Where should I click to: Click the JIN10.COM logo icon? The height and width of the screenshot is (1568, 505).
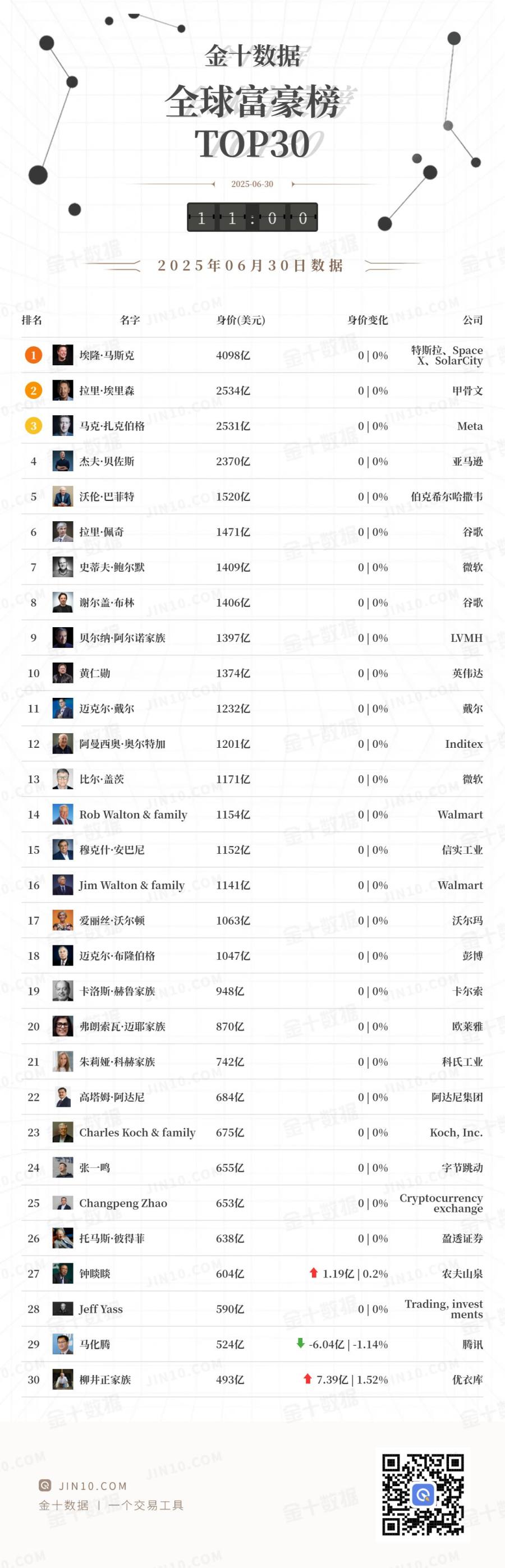tap(44, 1486)
